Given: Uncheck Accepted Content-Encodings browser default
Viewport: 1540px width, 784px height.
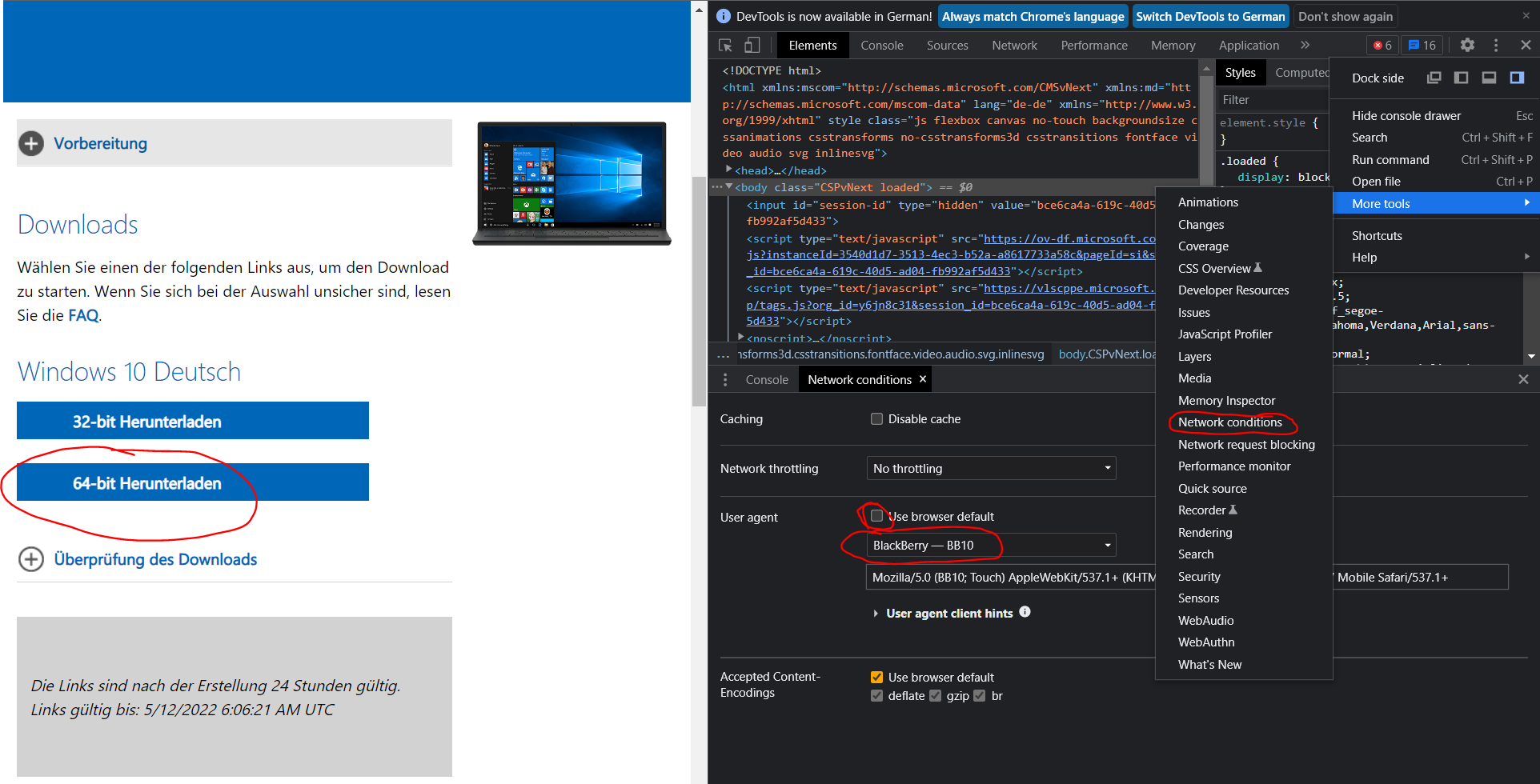Looking at the screenshot, I should coord(876,677).
